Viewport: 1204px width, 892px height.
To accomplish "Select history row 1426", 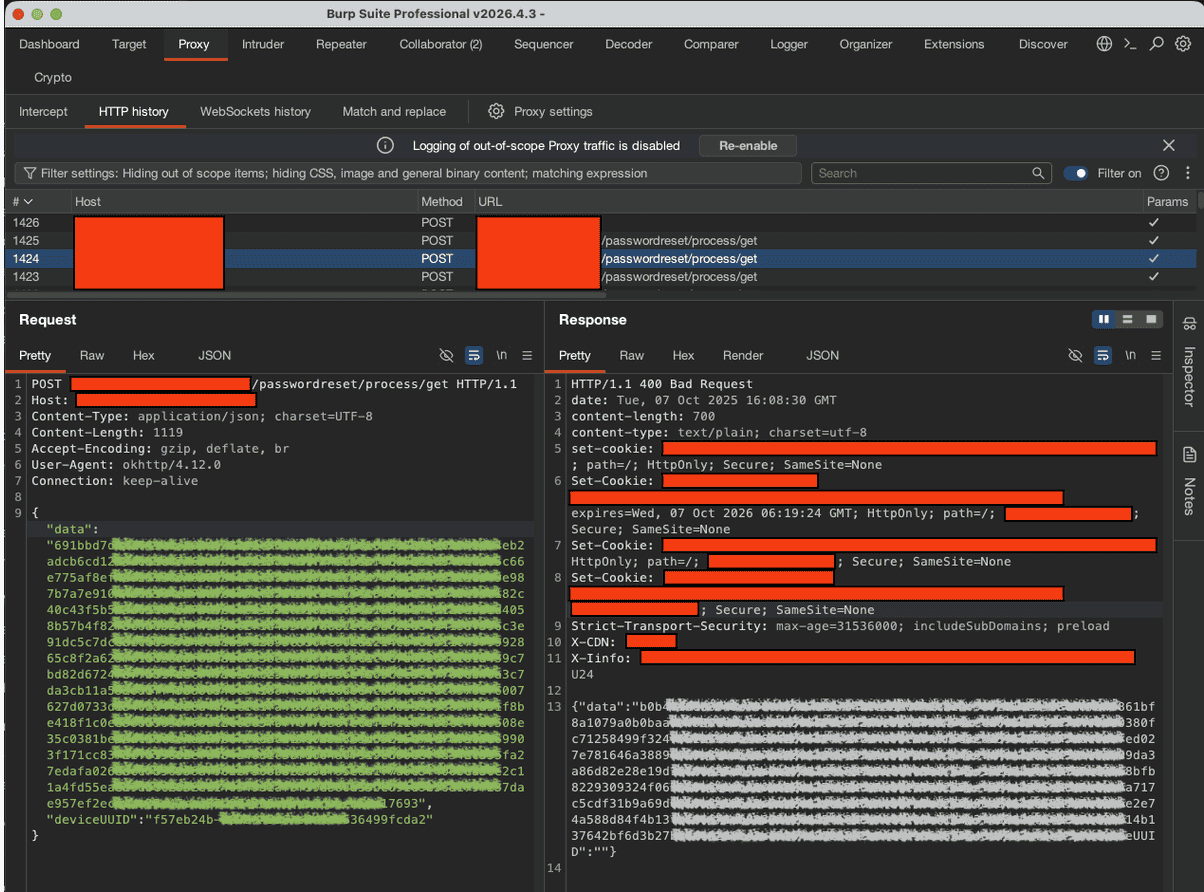I will click(600, 222).
